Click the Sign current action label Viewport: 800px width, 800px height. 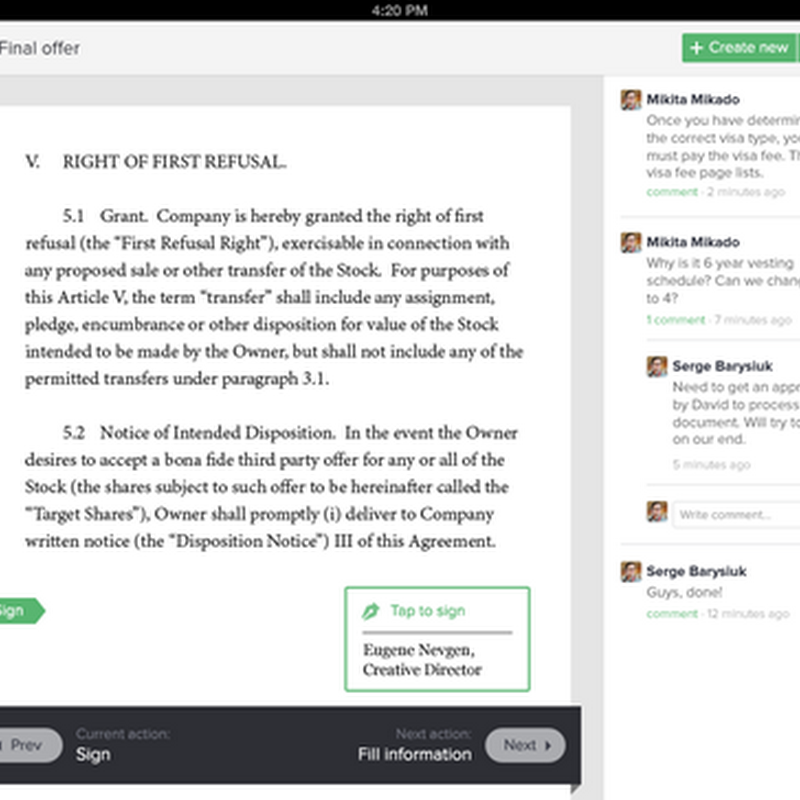click(93, 755)
